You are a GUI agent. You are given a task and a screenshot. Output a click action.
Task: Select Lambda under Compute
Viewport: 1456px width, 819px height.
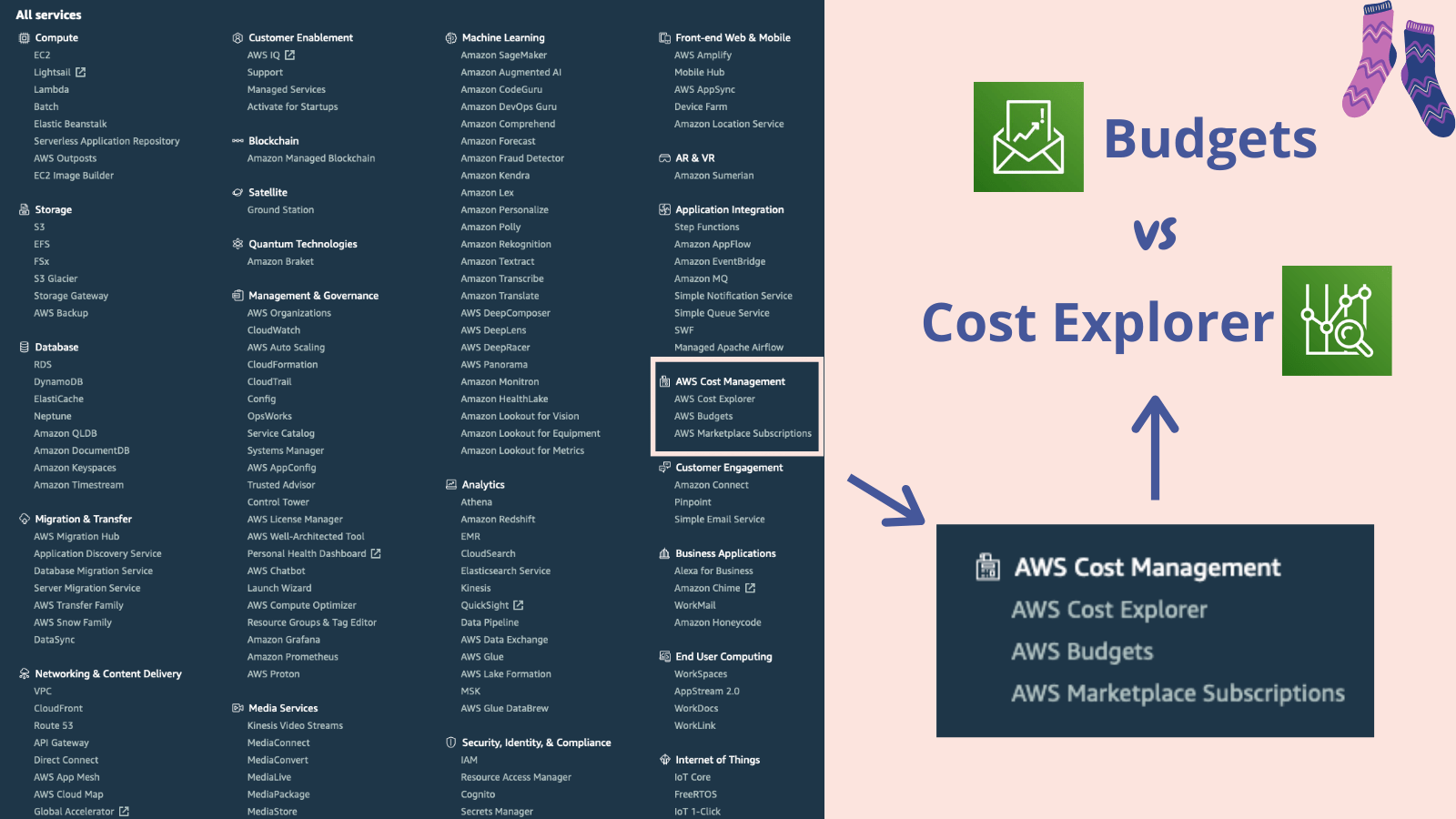(52, 89)
